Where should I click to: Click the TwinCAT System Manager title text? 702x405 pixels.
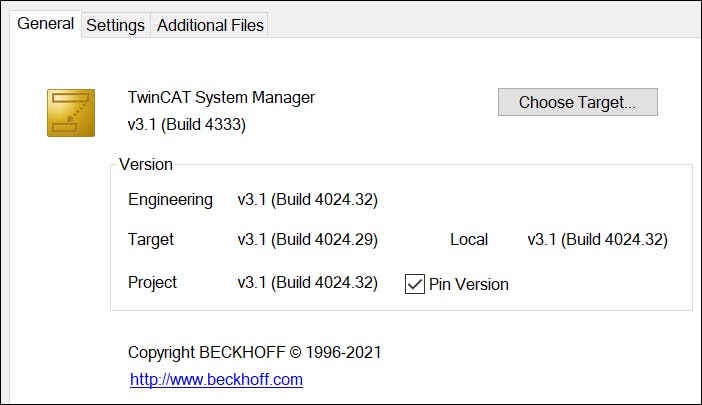point(221,98)
